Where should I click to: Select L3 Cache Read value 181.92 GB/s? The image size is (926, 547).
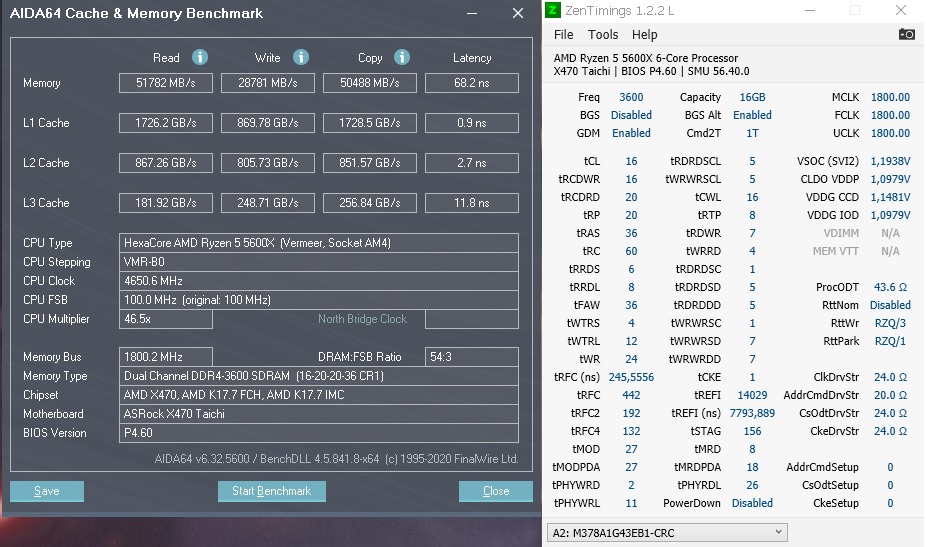[165, 203]
